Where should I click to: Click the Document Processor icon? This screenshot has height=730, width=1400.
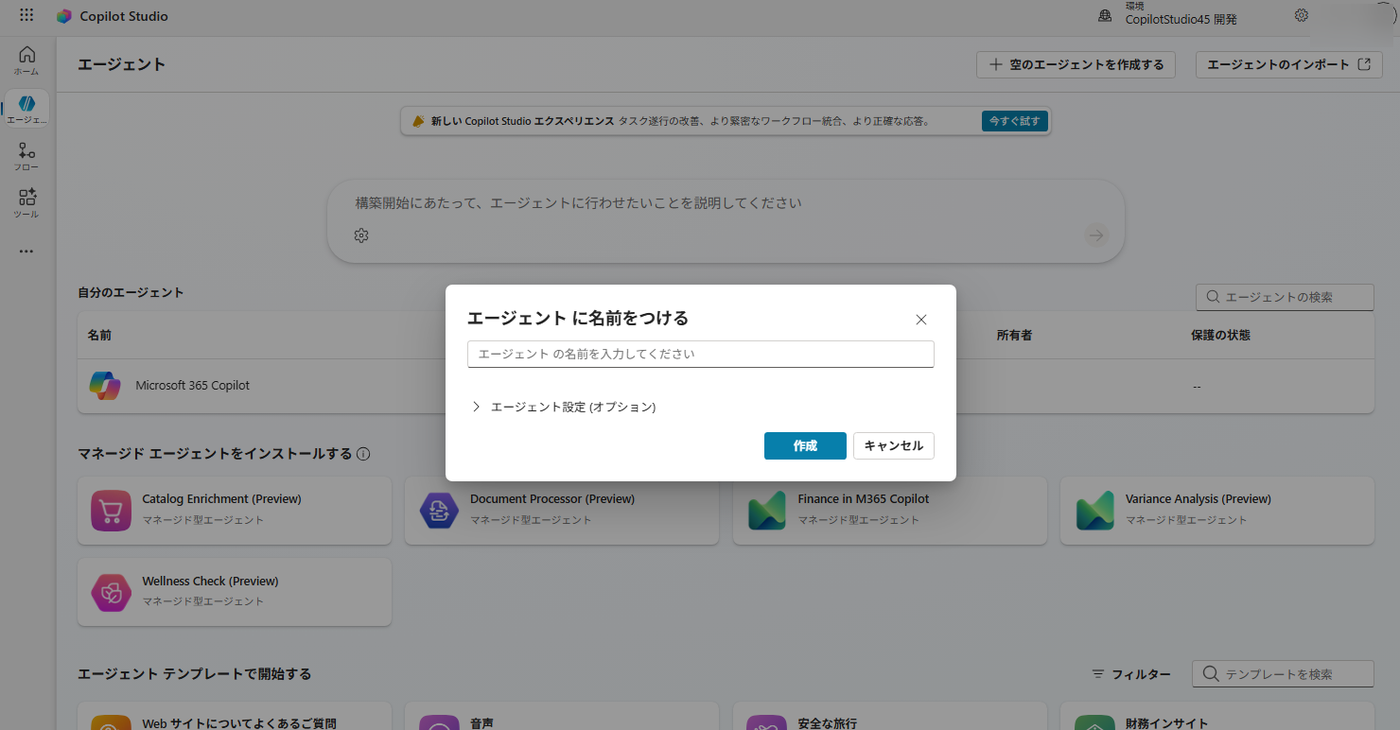point(439,510)
